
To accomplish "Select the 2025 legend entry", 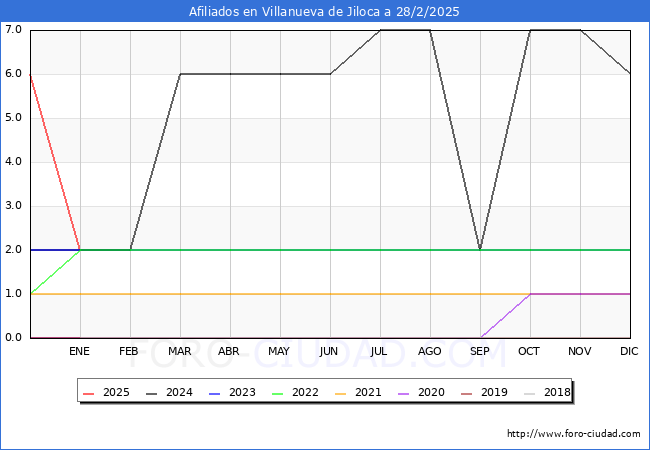I will (107, 392).
